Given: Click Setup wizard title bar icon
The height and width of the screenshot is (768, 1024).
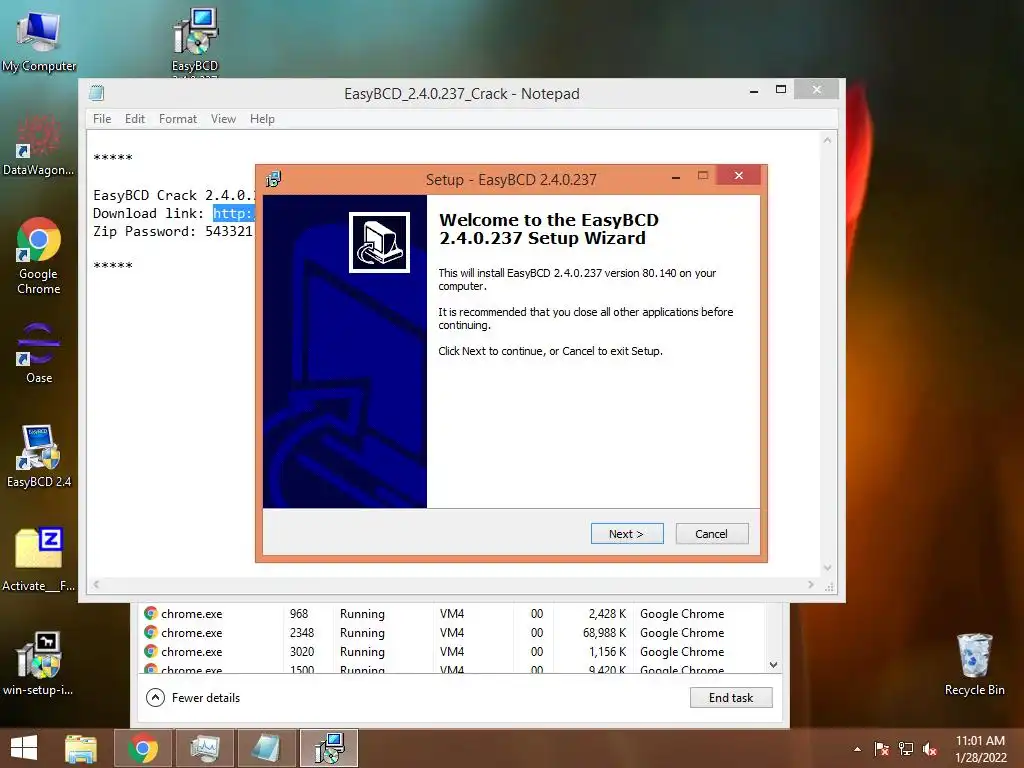Looking at the screenshot, I should pyautogui.click(x=273, y=179).
